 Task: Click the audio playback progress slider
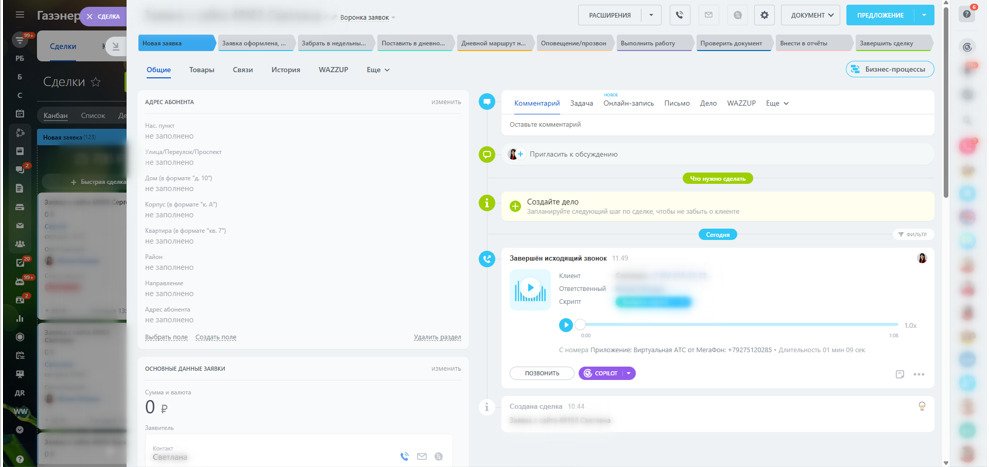[738, 324]
